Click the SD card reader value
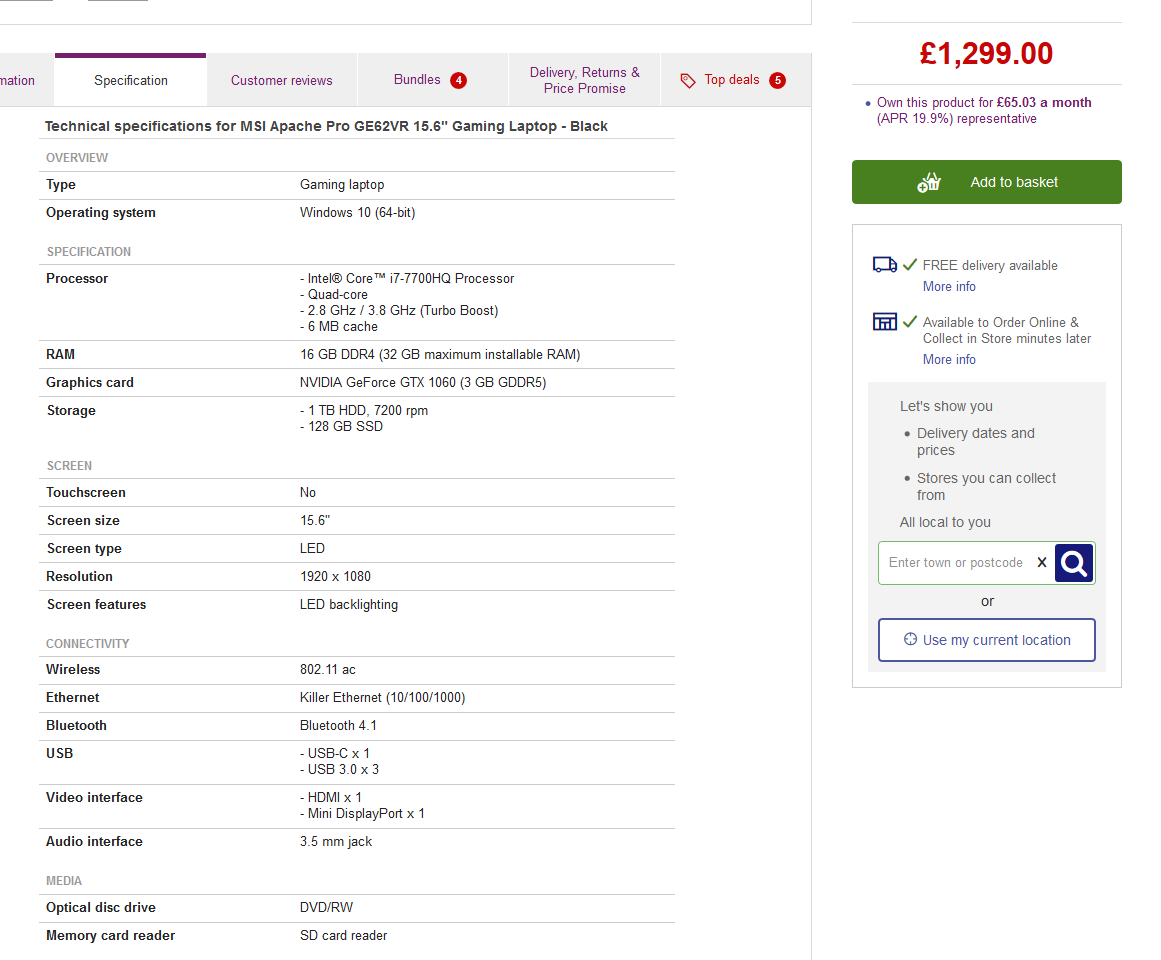 pyautogui.click(x=344, y=936)
